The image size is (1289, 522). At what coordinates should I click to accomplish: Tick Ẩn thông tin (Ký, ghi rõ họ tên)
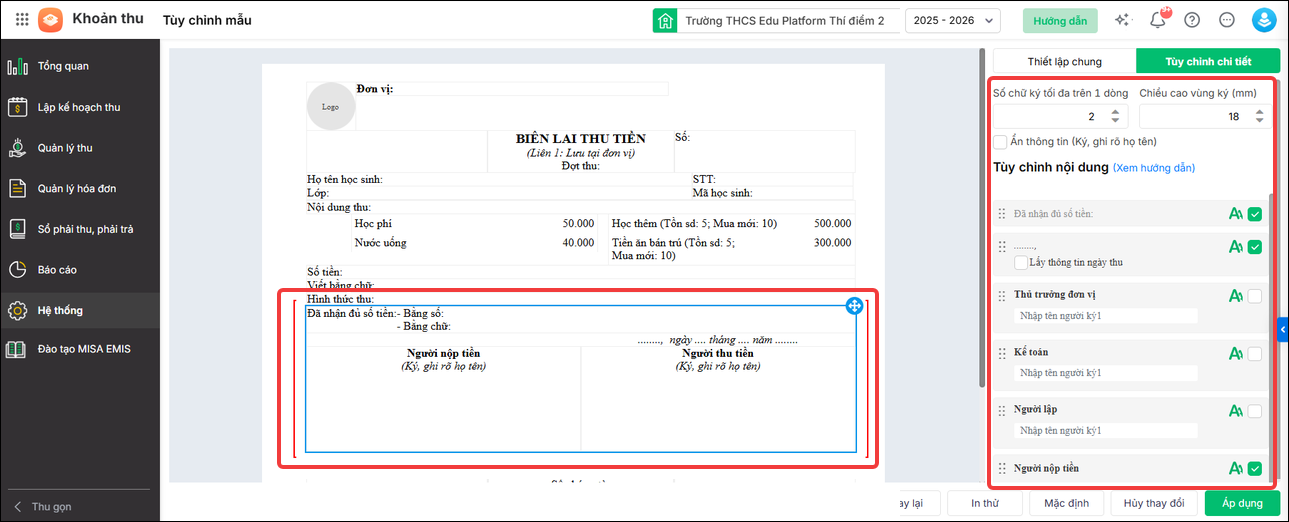click(1000, 142)
